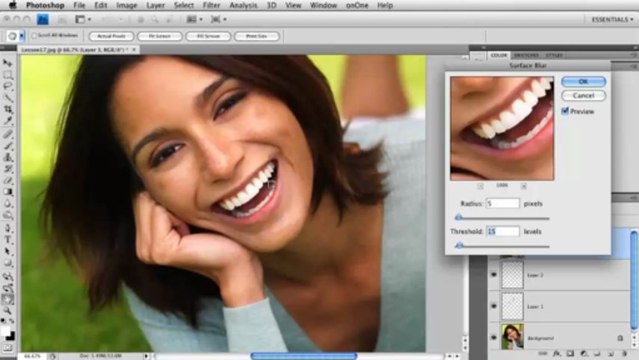Screen dimensions: 639x360
Task: Open the Photoshop application menu
Action: (x=45, y=5)
